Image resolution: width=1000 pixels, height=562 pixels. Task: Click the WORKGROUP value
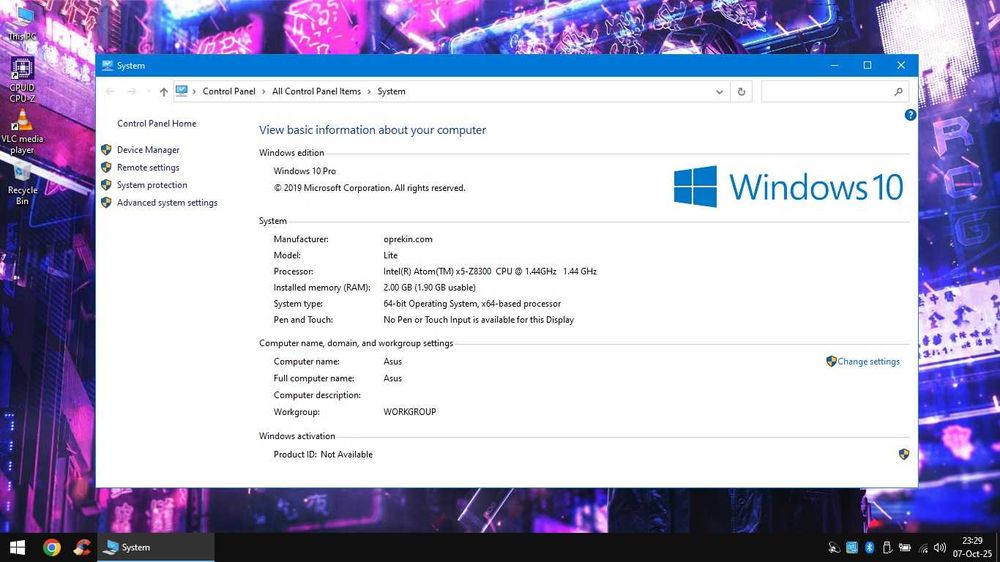point(409,412)
